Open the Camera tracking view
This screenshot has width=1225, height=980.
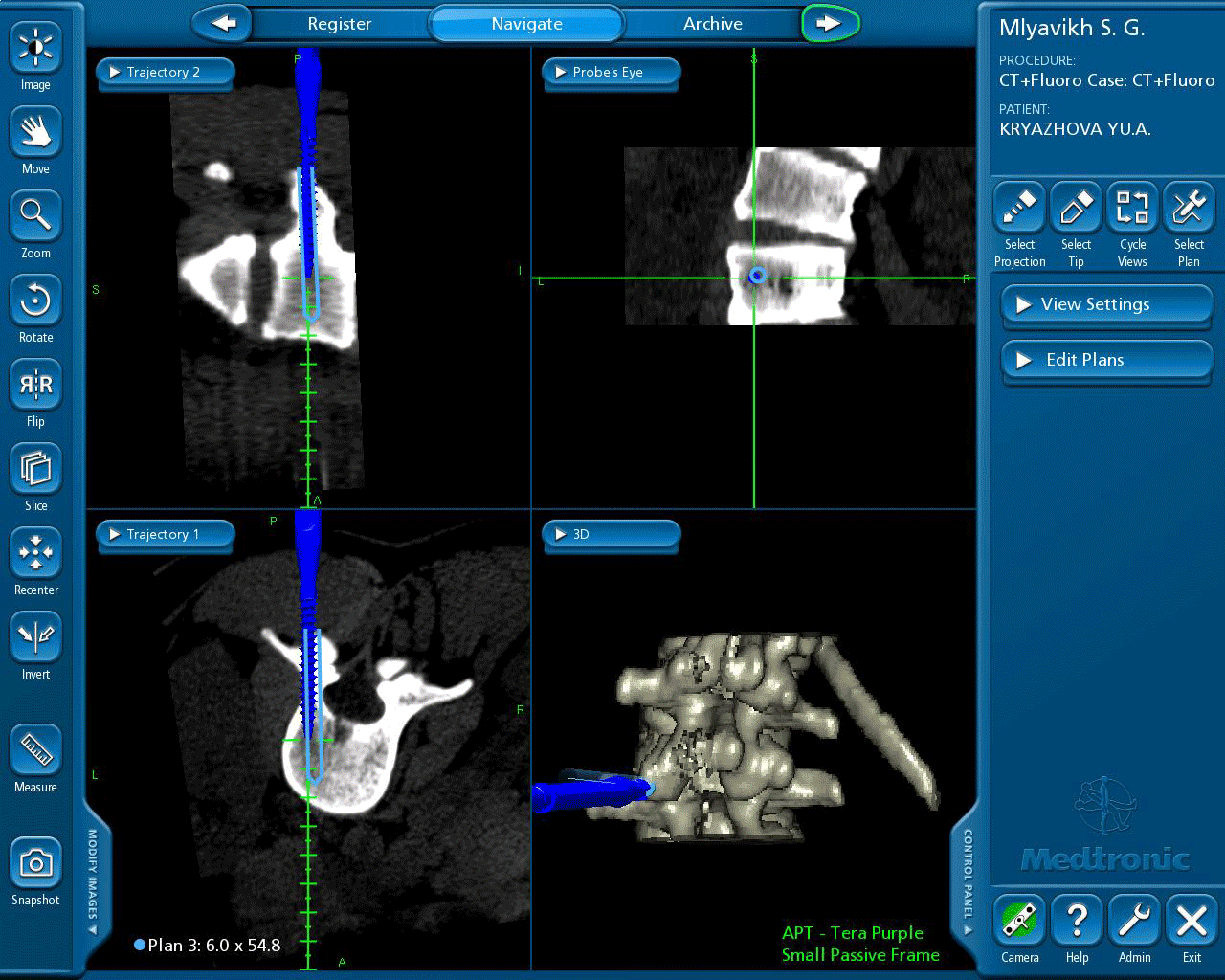[x=1019, y=921]
